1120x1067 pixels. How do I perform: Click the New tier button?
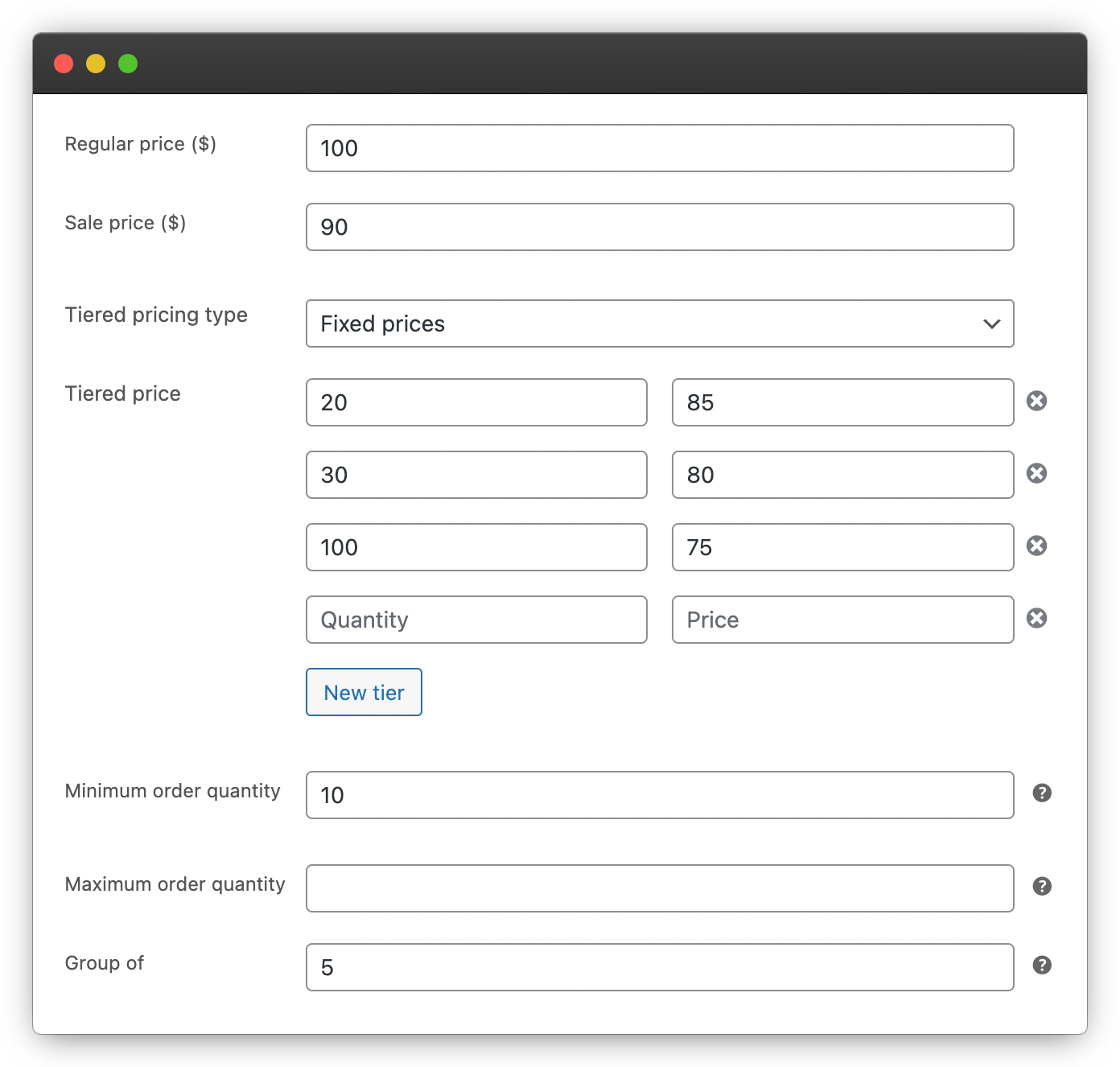coord(364,692)
